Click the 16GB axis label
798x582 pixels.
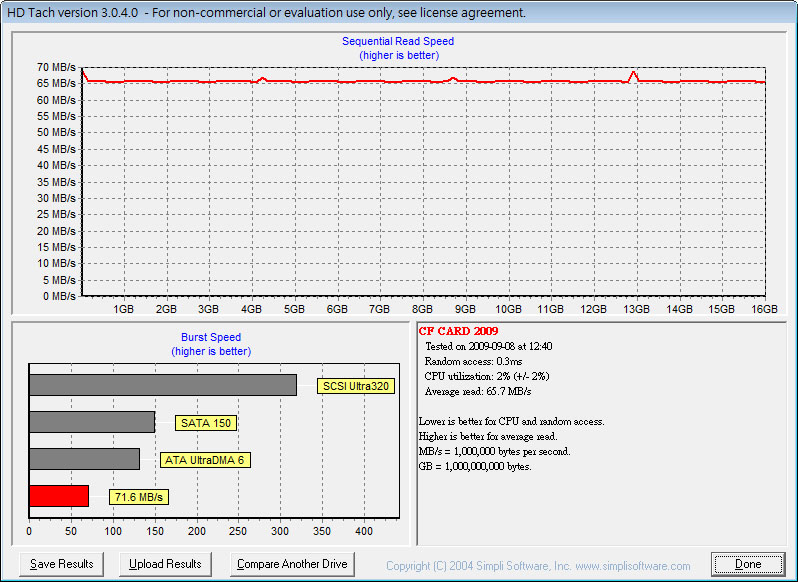pyautogui.click(x=764, y=309)
